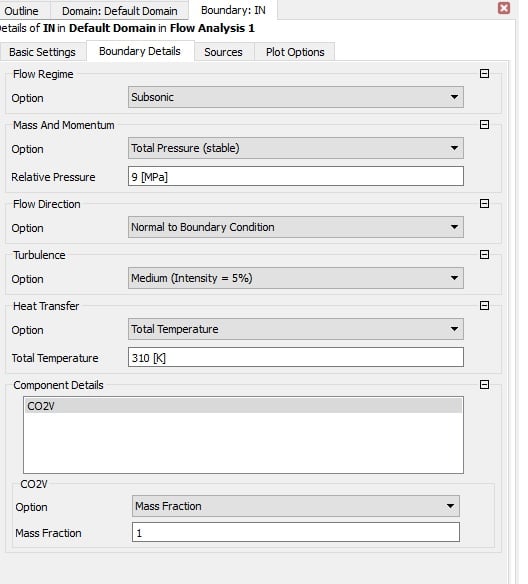Open the Basic Settings tab
This screenshot has height=584, width=528.
click(42, 52)
